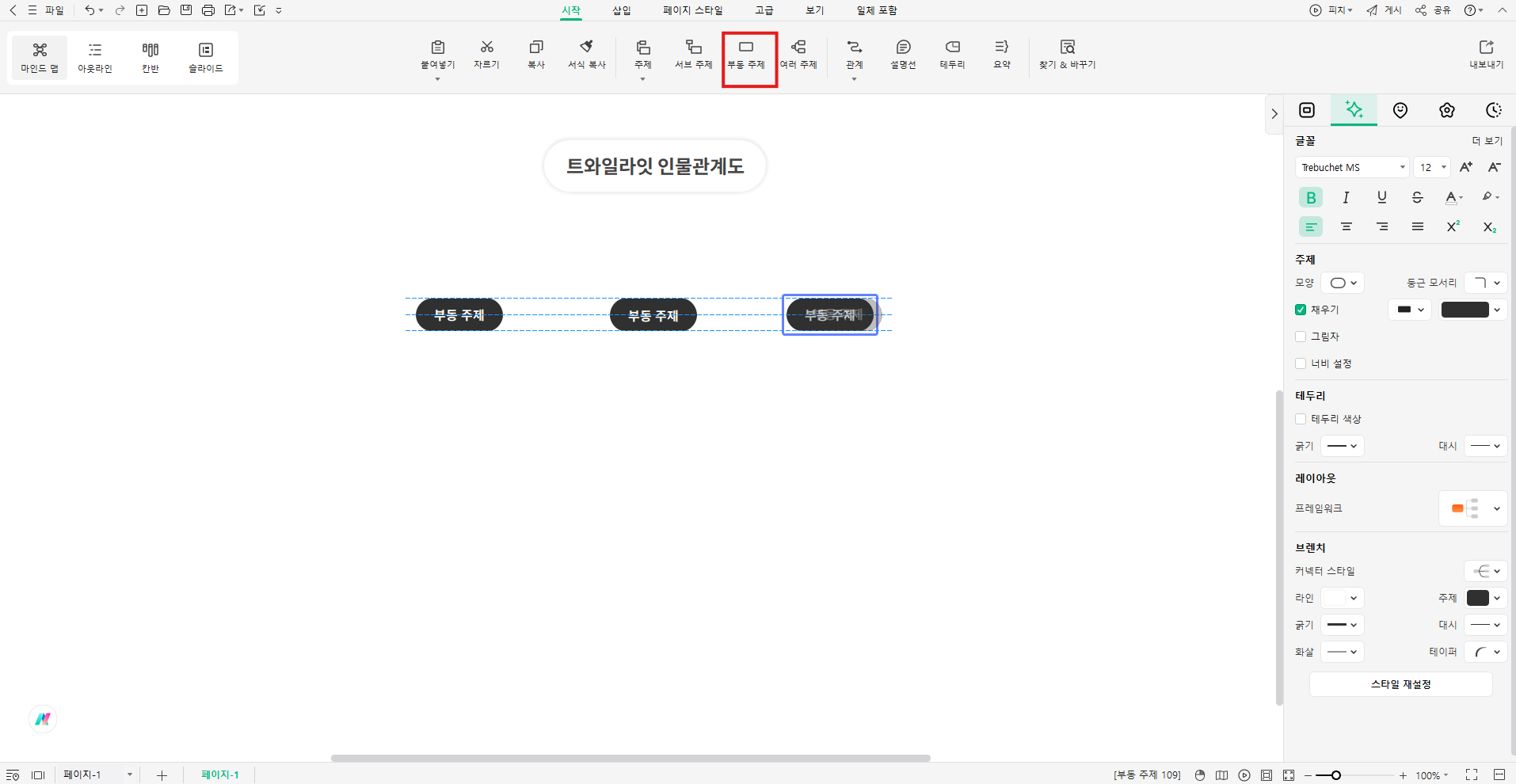1516x784 pixels.
Task: Switch to the 일체 포함 tab
Action: point(877,10)
